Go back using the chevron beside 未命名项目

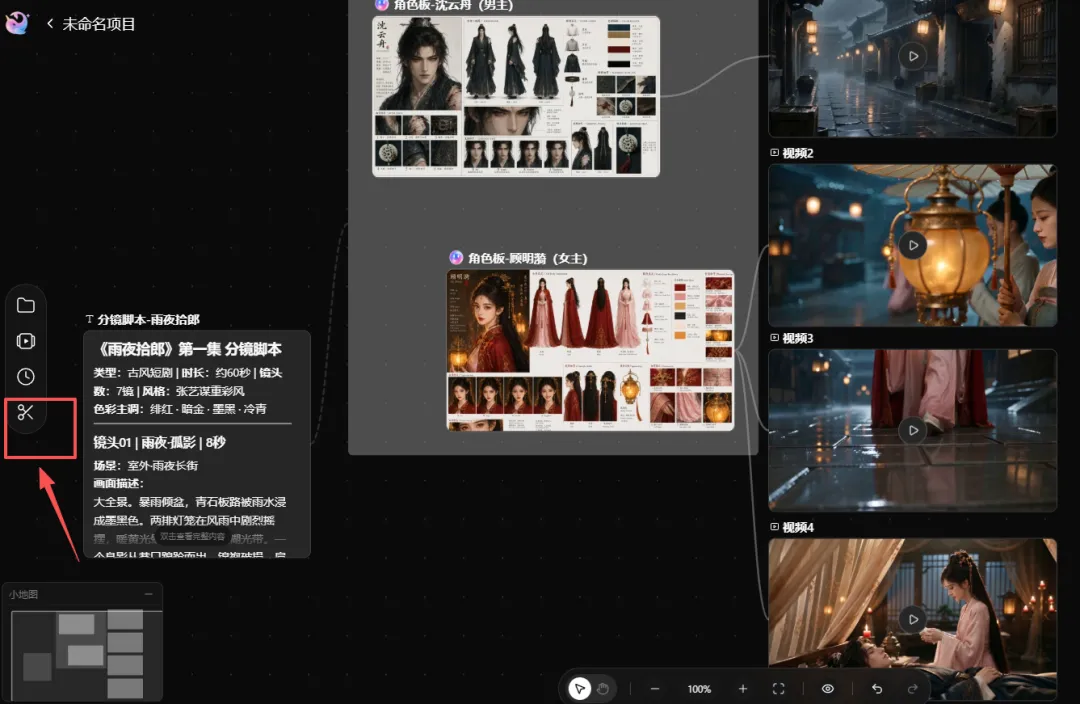[x=50, y=23]
